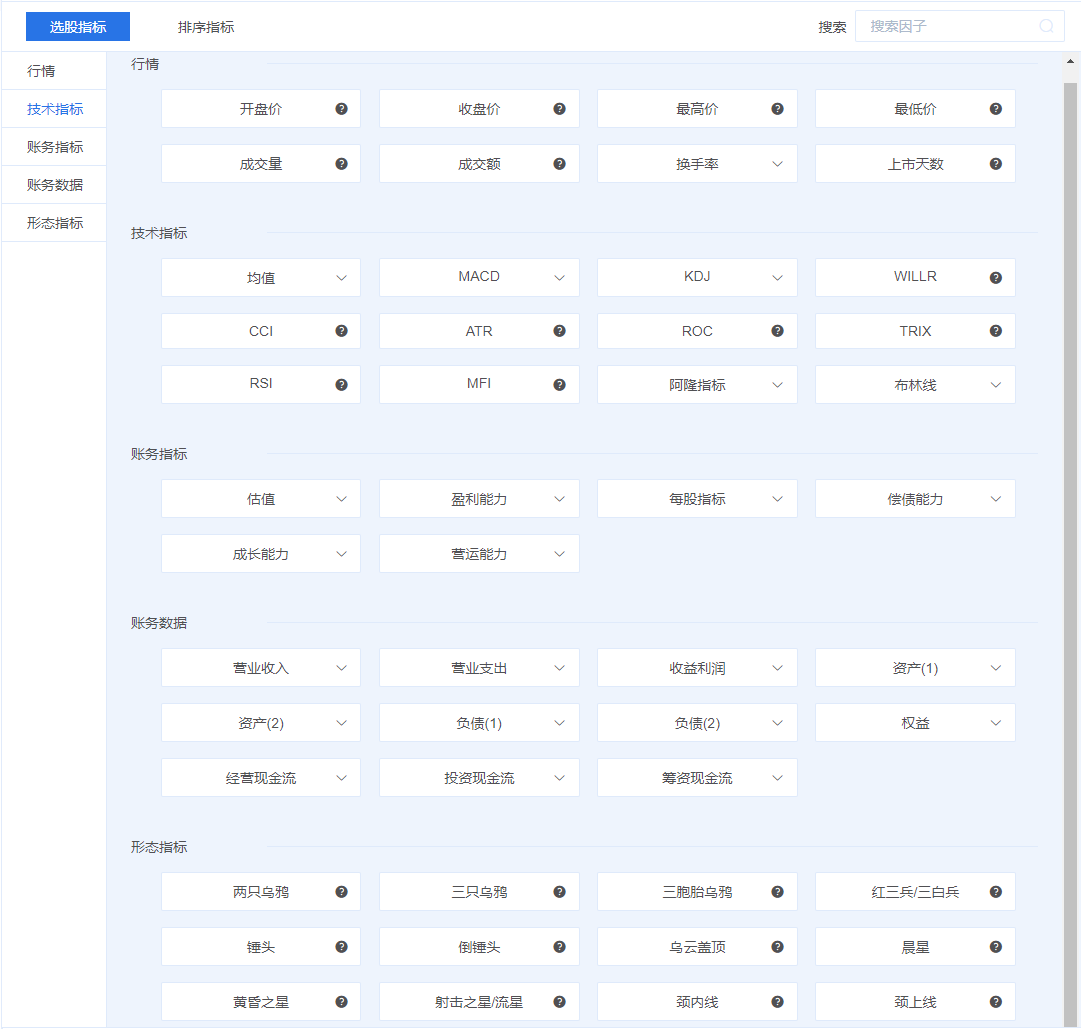Open the 盈利能力 dropdown

[559, 499]
